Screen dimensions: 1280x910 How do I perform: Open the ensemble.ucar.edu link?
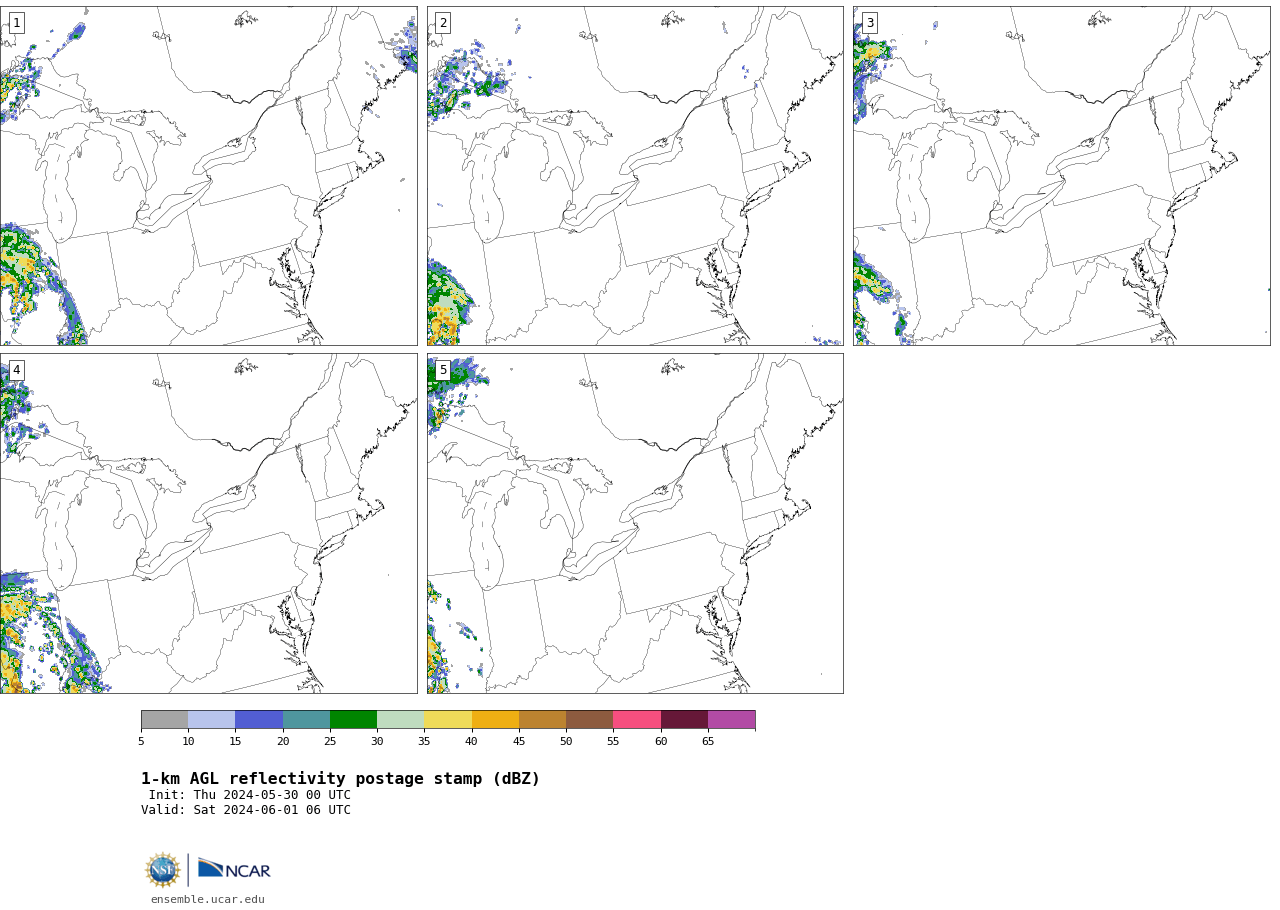click(208, 899)
